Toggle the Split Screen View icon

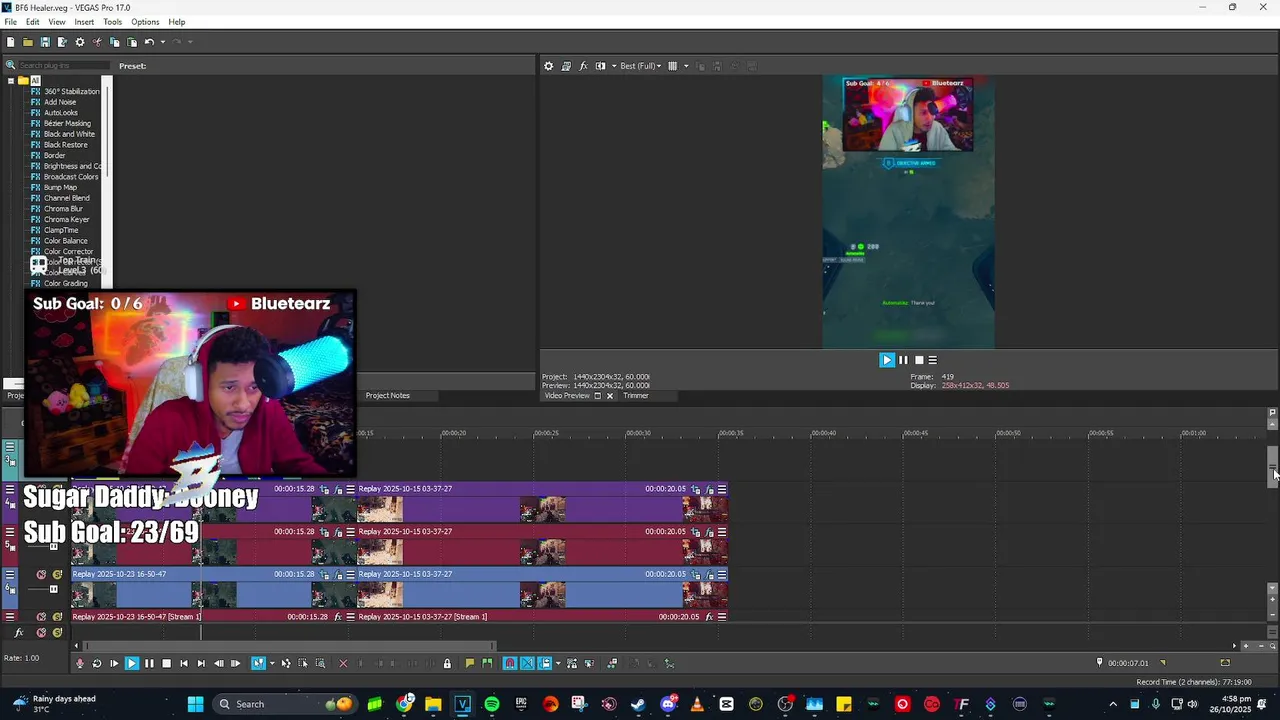(600, 66)
